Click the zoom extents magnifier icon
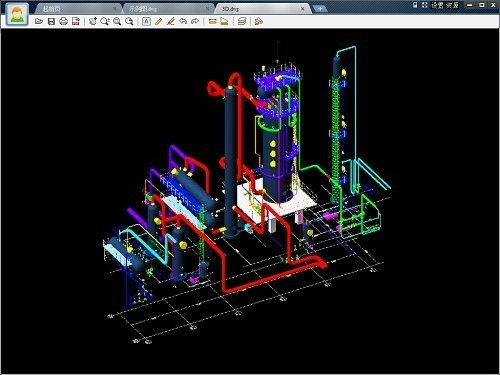Image resolution: width=500 pixels, height=375 pixels. (x=117, y=22)
